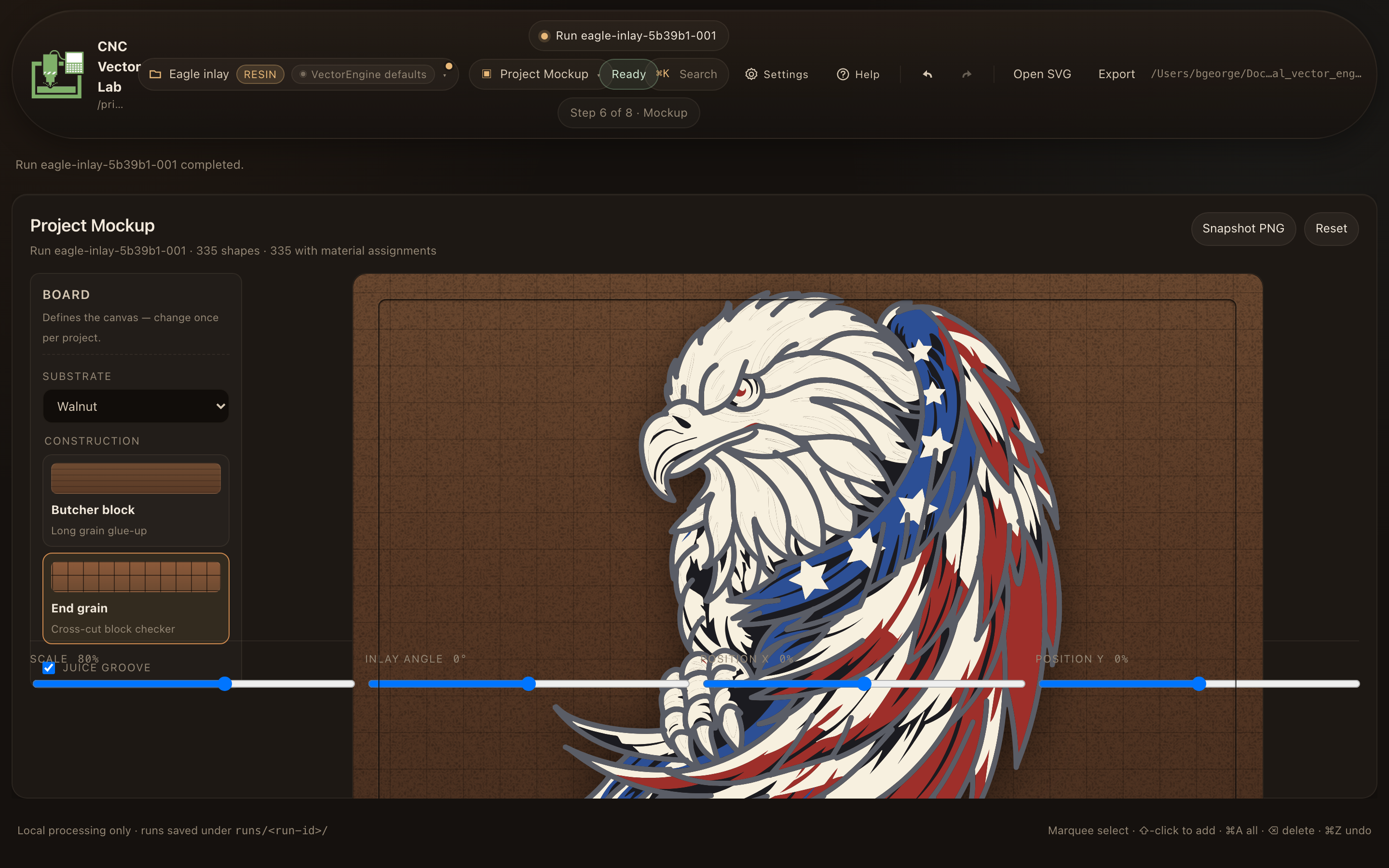Adjust the Inlay Angle slider handle
Screen dimensions: 1389x868
529,684
